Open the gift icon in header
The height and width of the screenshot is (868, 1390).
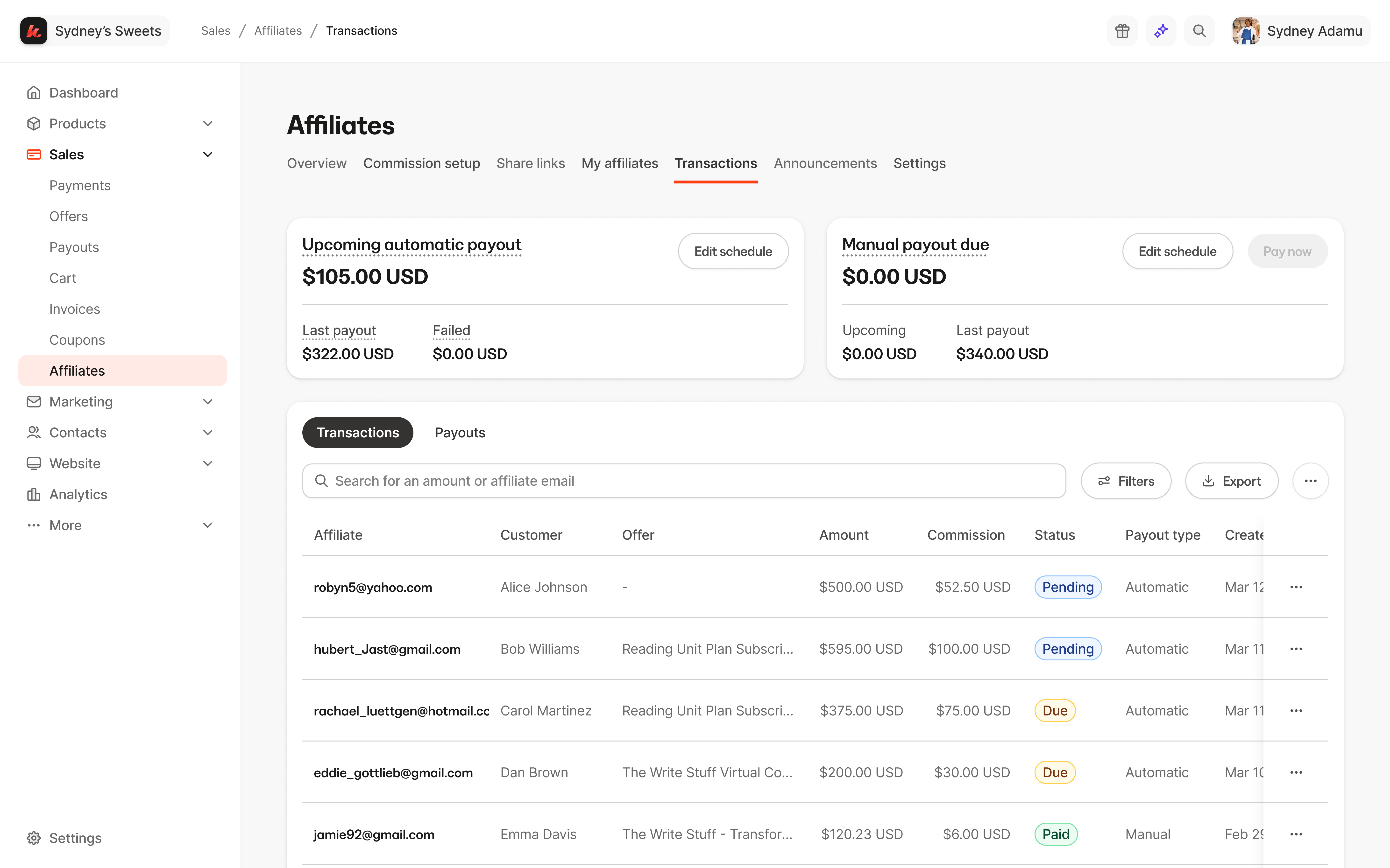click(1122, 31)
